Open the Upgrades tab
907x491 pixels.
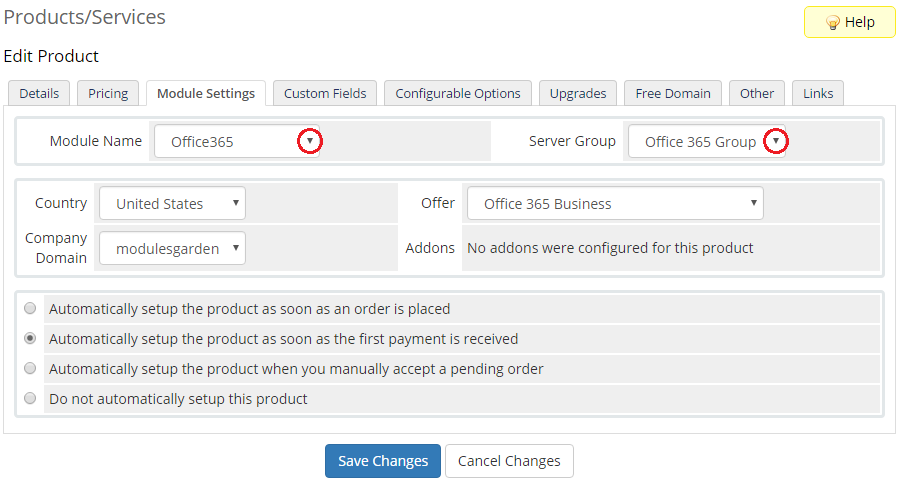pyautogui.click(x=578, y=93)
